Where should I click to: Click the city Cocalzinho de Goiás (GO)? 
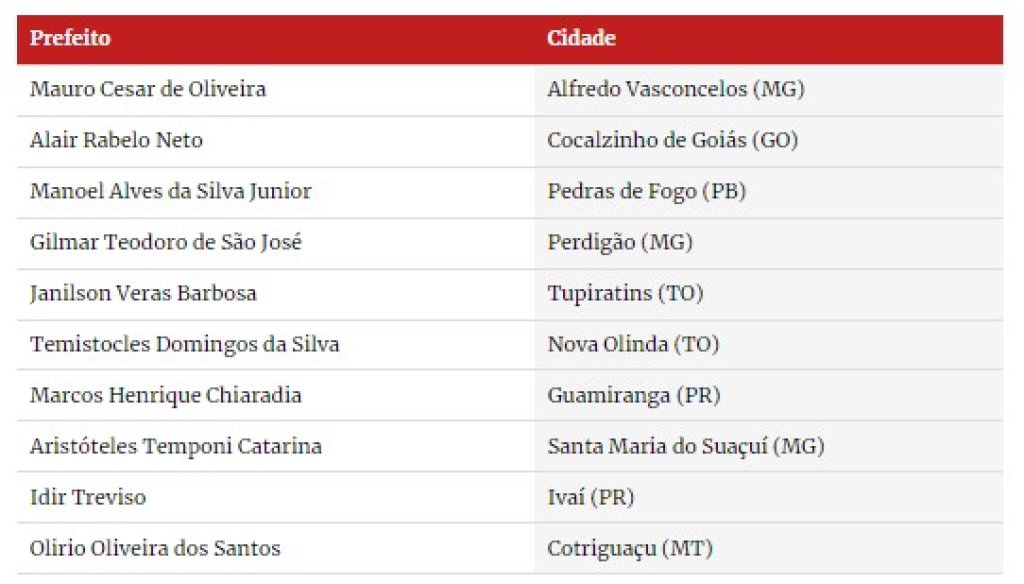pos(672,140)
